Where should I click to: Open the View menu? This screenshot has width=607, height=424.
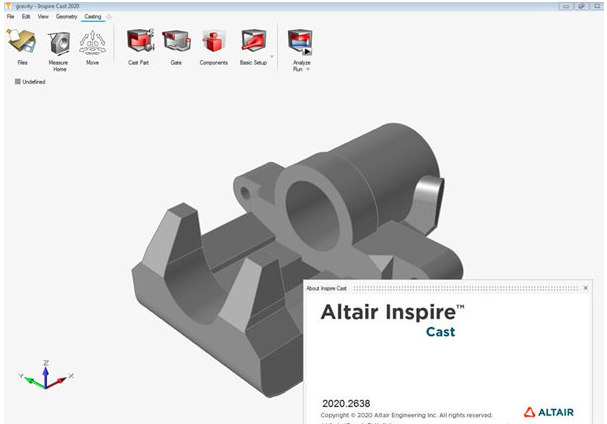(x=43, y=17)
